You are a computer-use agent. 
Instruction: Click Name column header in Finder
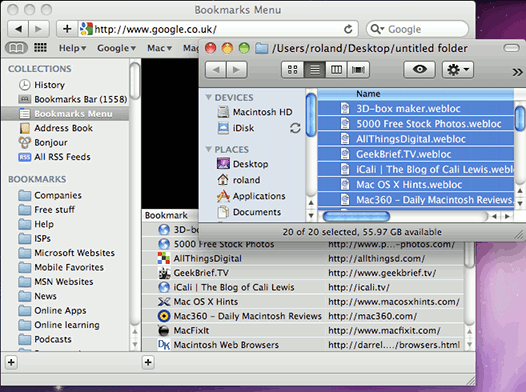(416, 94)
